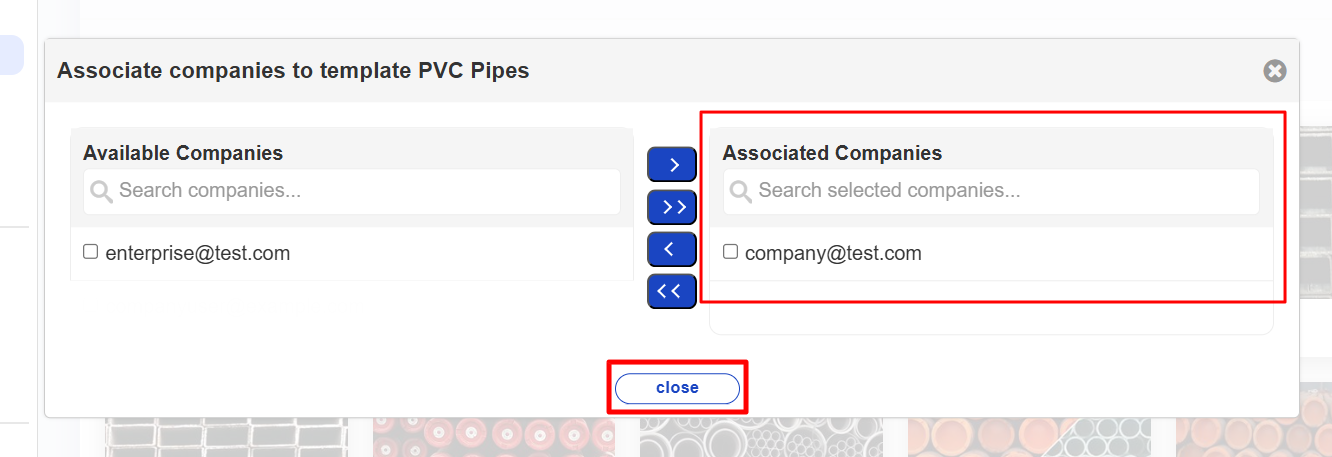Click the single left arrow remove button

672,248
